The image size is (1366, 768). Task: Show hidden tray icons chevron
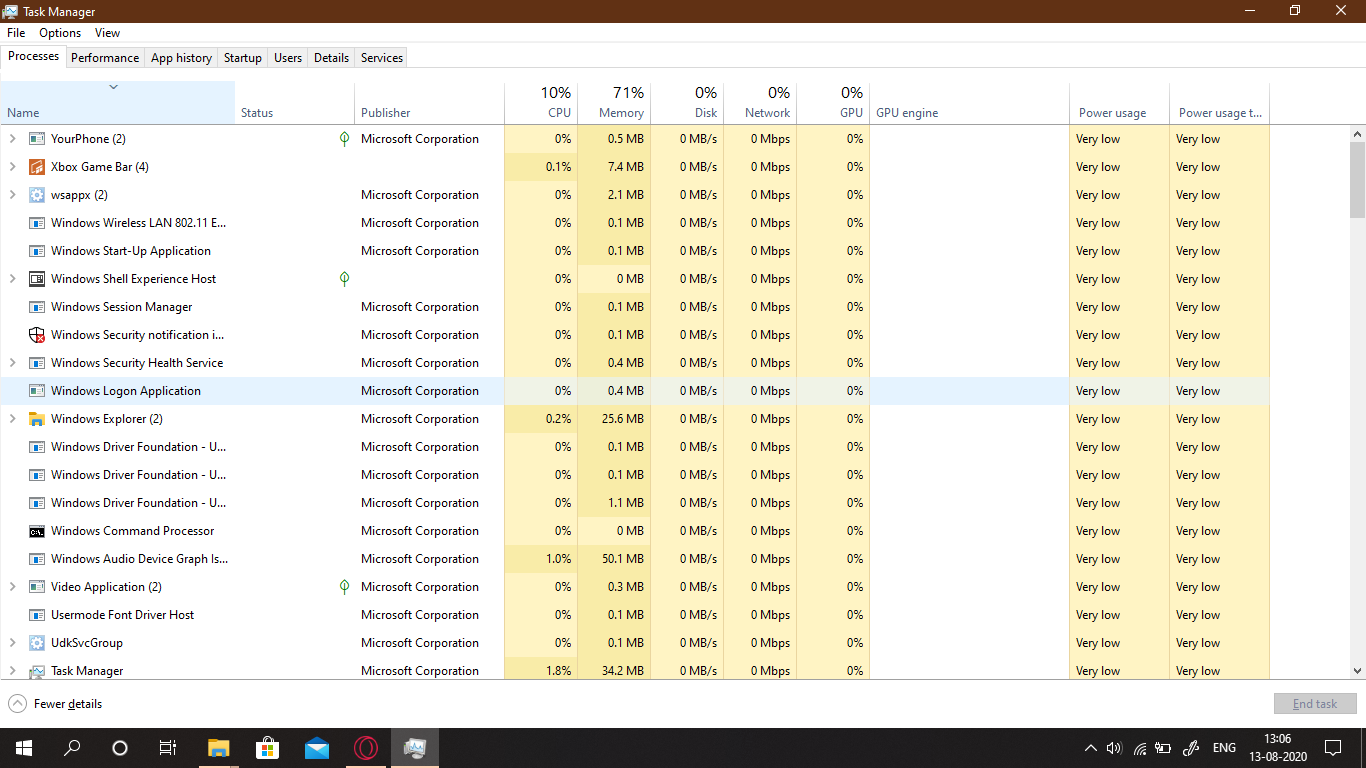coord(1090,748)
